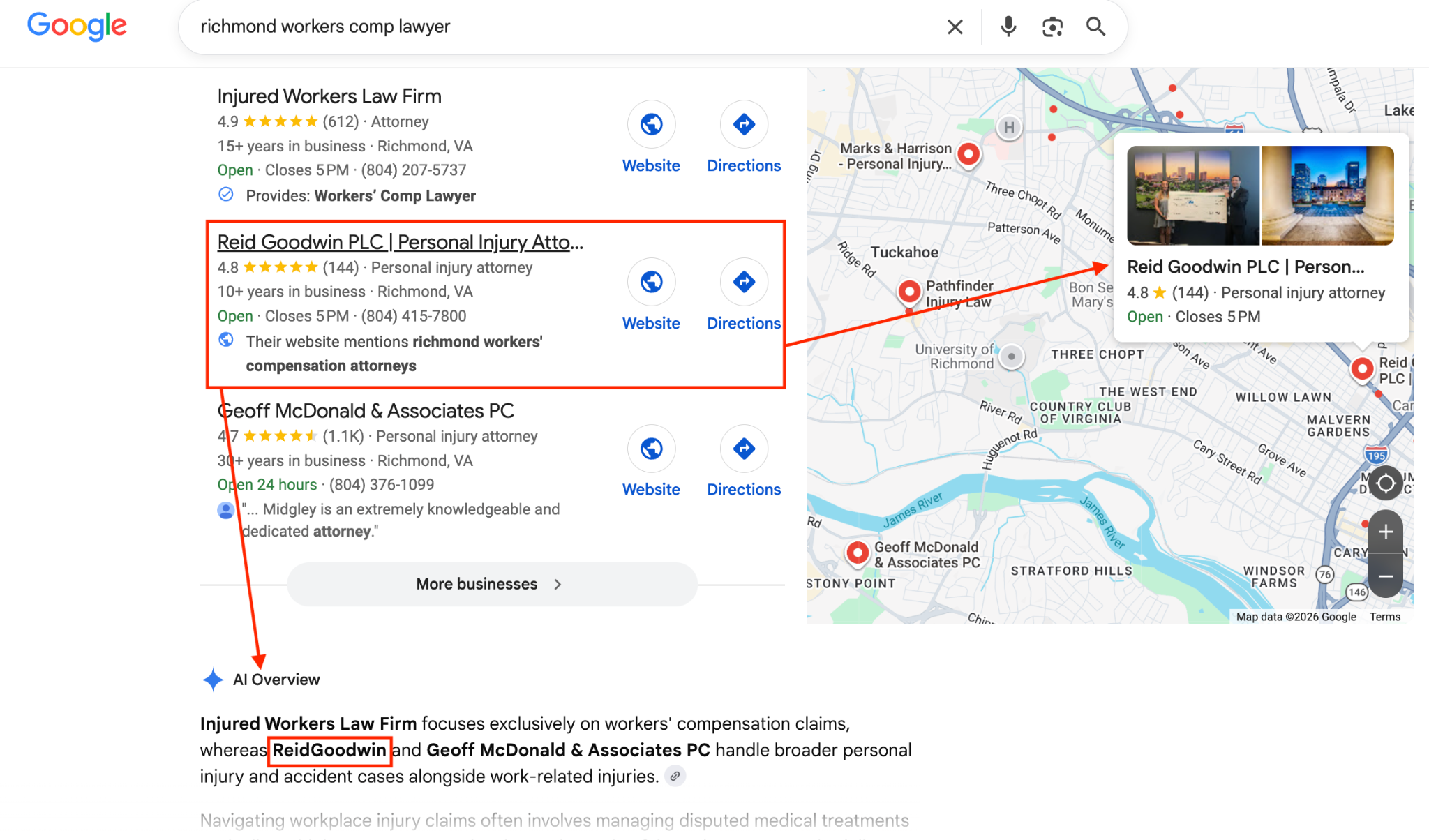Click Website link under Injured Workers Law Firm

[651, 165]
